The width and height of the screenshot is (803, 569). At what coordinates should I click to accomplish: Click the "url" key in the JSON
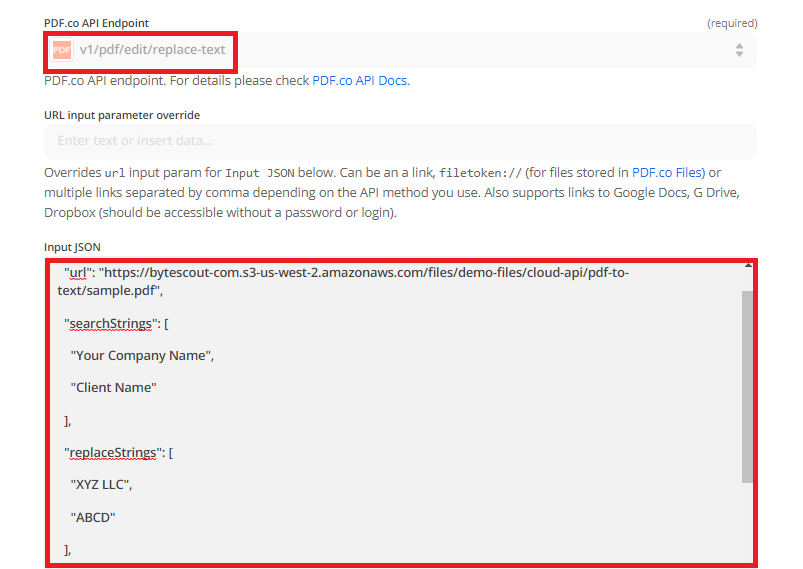pos(77,272)
